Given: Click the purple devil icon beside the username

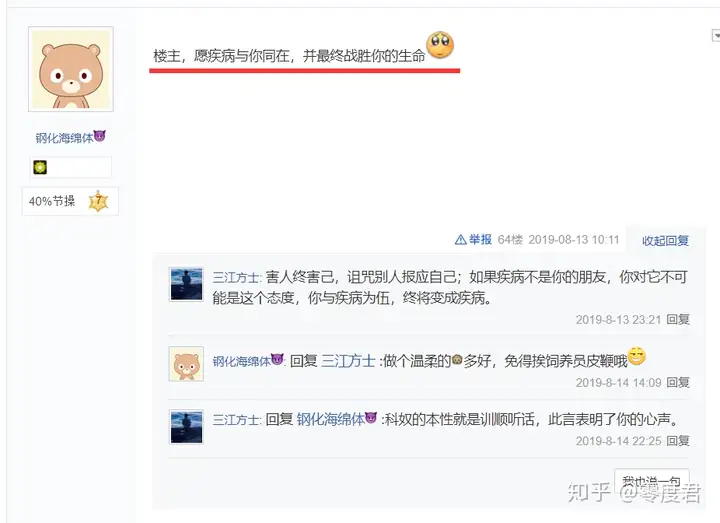Looking at the screenshot, I should tap(100, 136).
